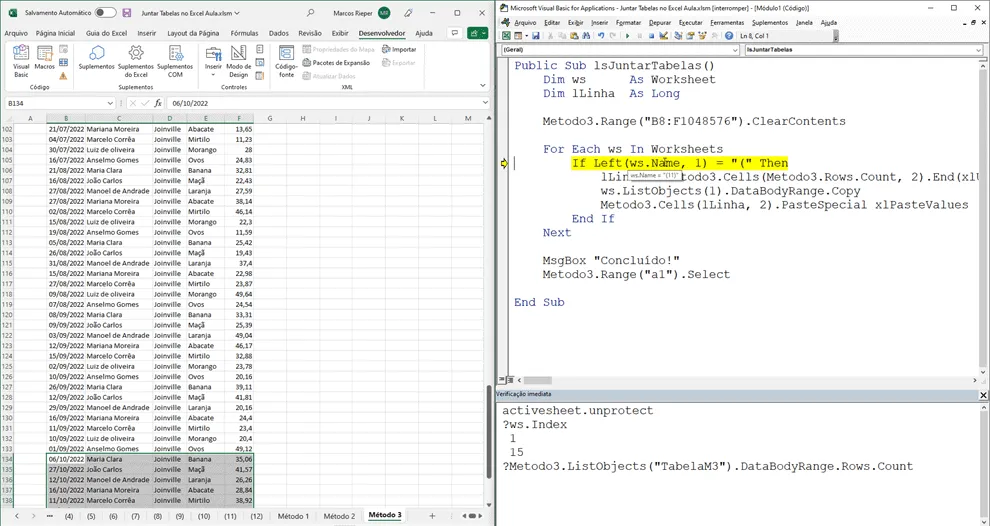
Task: Click the ?ws.Index line in immediate window
Action: coord(535,424)
